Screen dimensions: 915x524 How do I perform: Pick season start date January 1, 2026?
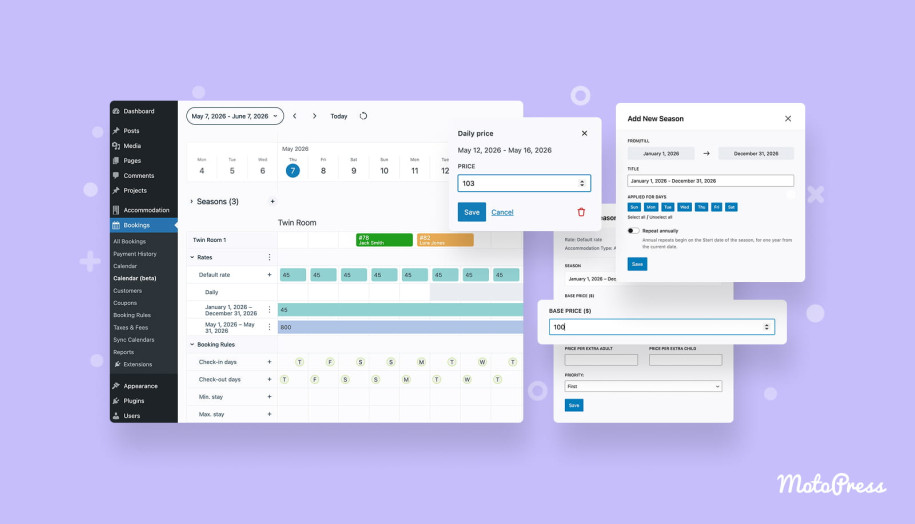click(x=661, y=153)
